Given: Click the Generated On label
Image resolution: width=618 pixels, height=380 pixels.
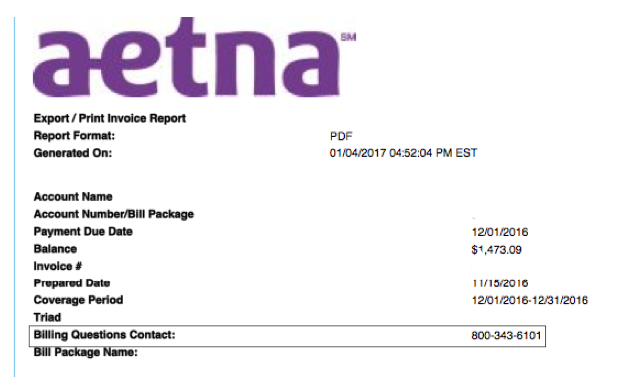Looking at the screenshot, I should (73, 153).
